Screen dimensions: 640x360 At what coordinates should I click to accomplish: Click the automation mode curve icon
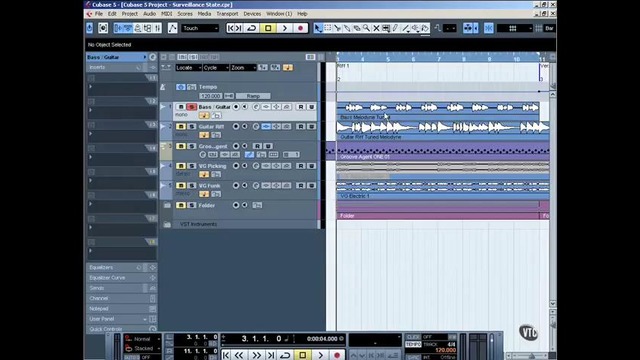click(173, 28)
